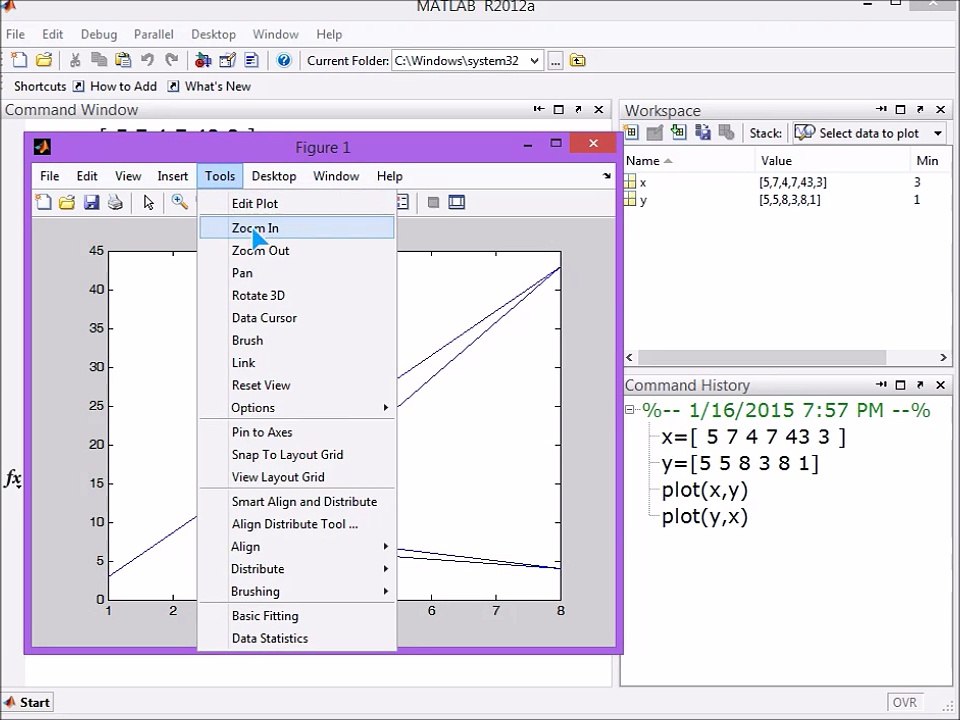Click the Copy icon in main toolbar

[99, 60]
